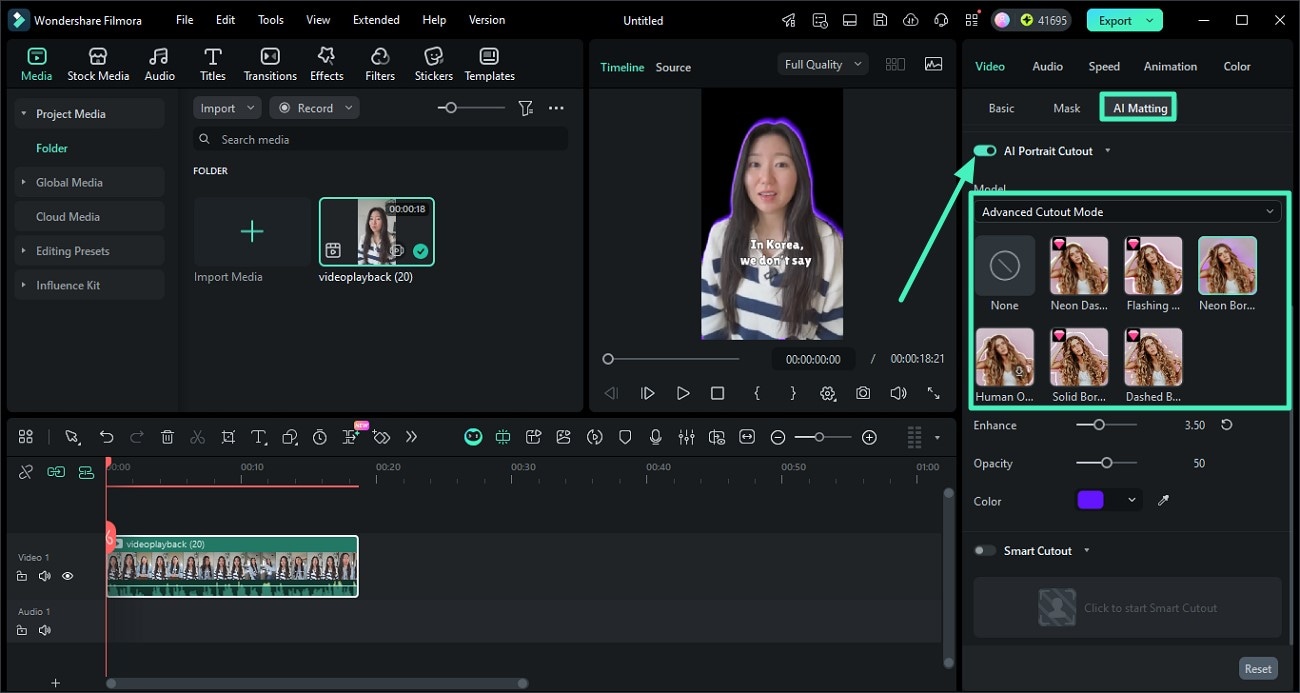Enable Smart Cutout
Screen dimensions: 1300x693
point(984,550)
